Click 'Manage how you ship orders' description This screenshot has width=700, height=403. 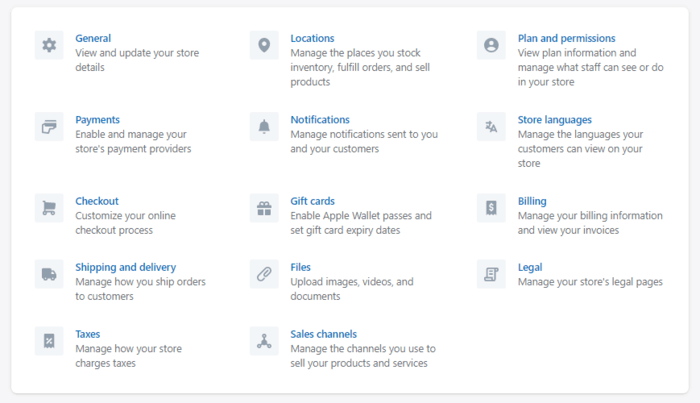tap(140, 289)
